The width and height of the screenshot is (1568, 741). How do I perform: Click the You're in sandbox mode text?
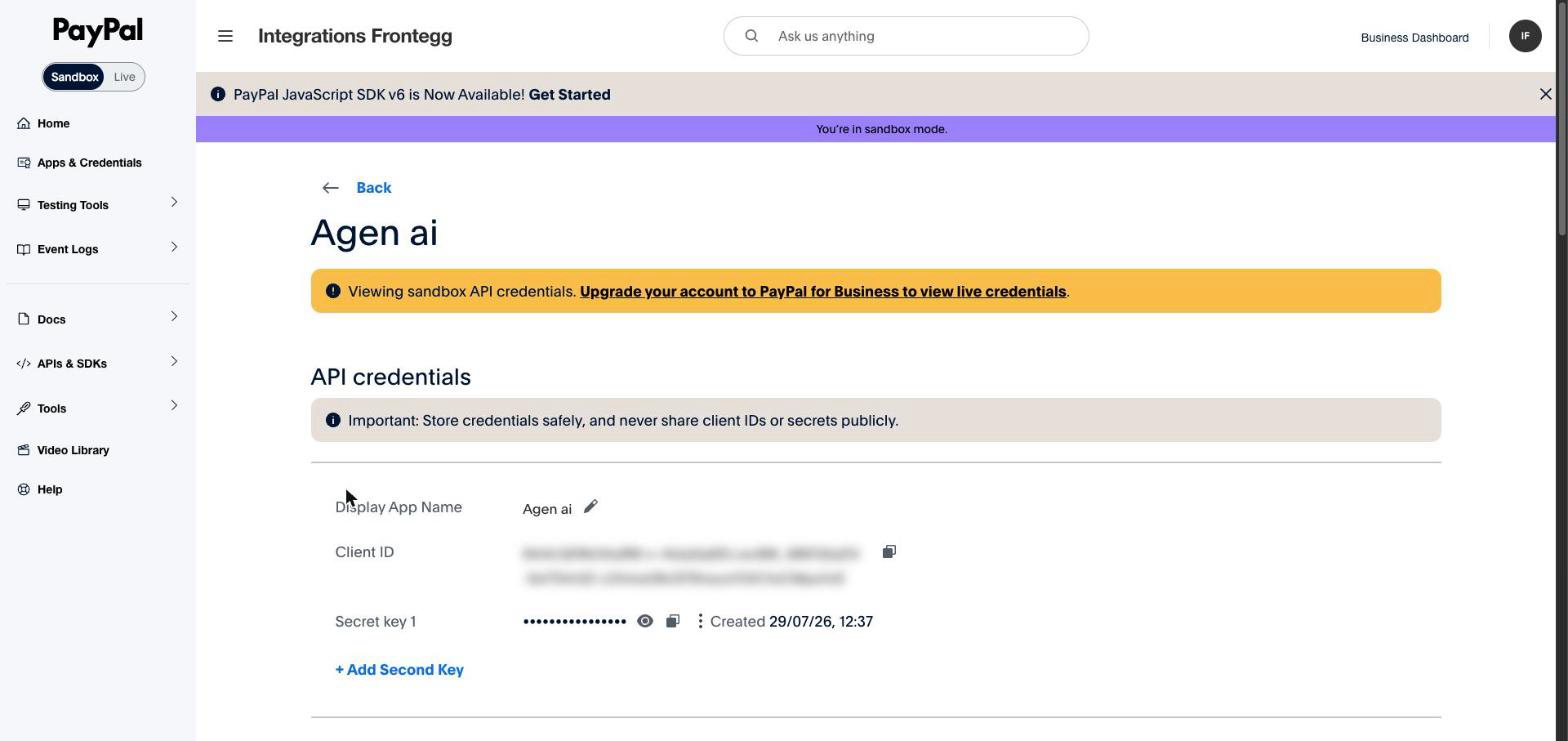(x=881, y=129)
